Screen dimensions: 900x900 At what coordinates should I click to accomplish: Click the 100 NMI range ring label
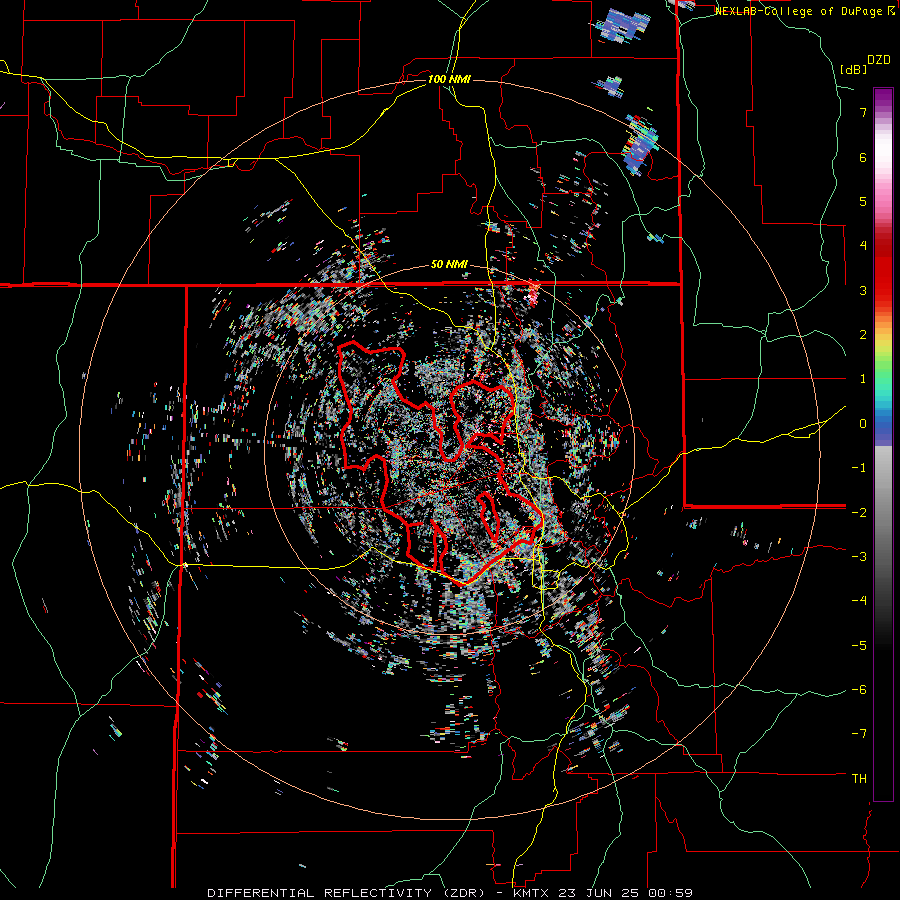click(449, 79)
